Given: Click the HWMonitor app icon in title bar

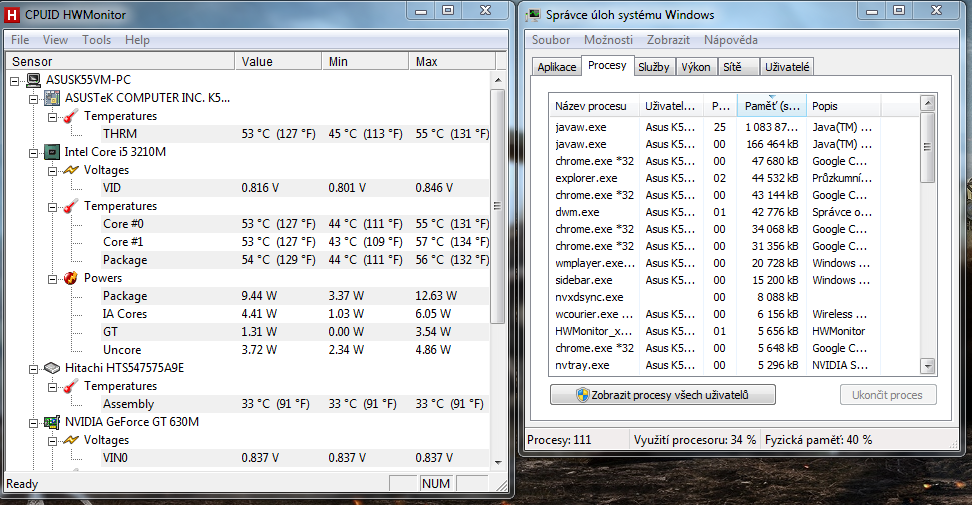Looking at the screenshot, I should (12, 14).
